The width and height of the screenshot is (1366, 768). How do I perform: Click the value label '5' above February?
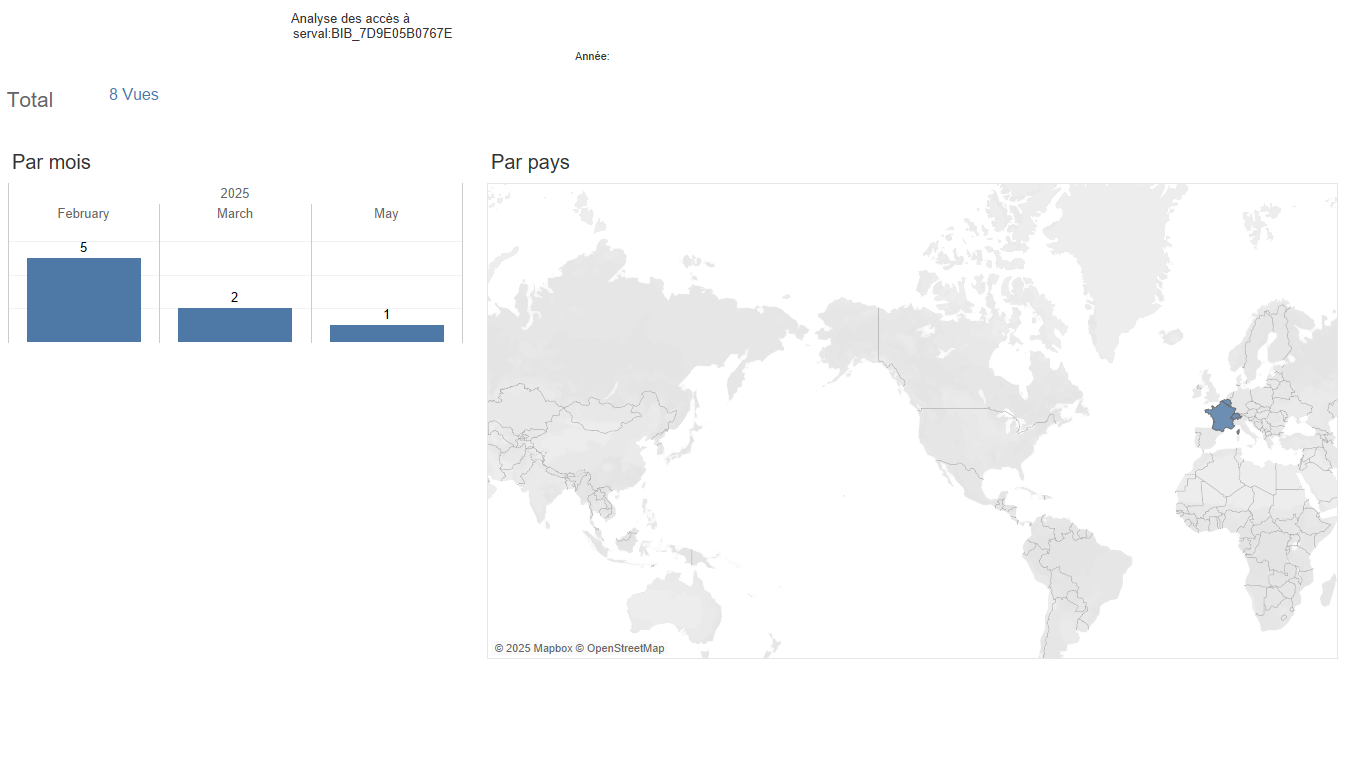click(84, 247)
